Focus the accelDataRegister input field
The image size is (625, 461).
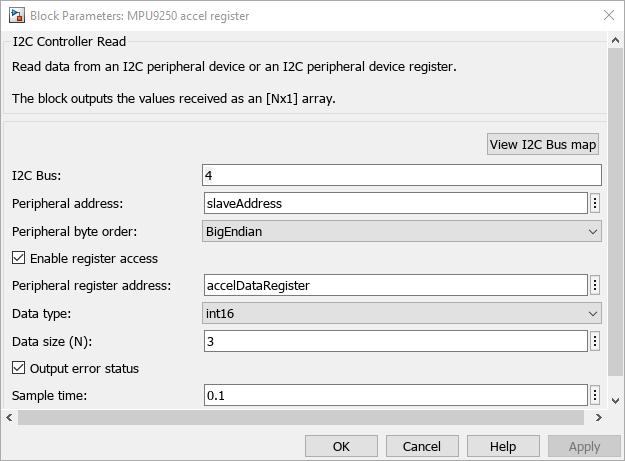[396, 285]
